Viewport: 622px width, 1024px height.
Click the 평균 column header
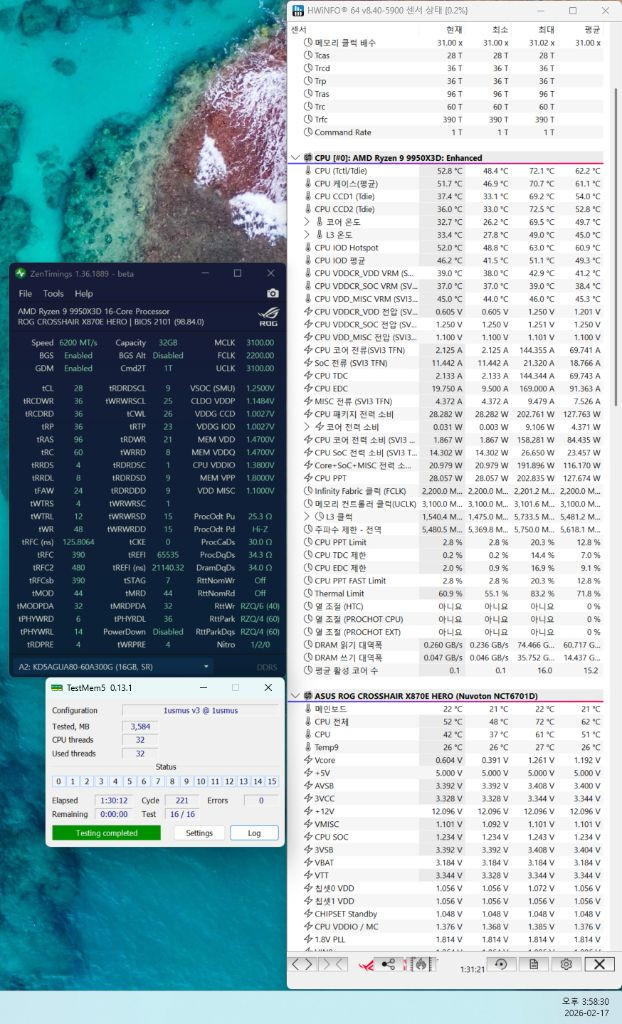[592, 30]
